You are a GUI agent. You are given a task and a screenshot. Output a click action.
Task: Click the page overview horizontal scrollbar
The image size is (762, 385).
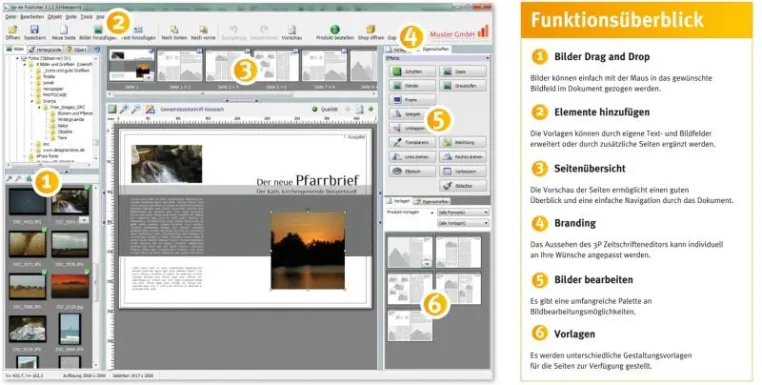(x=242, y=94)
